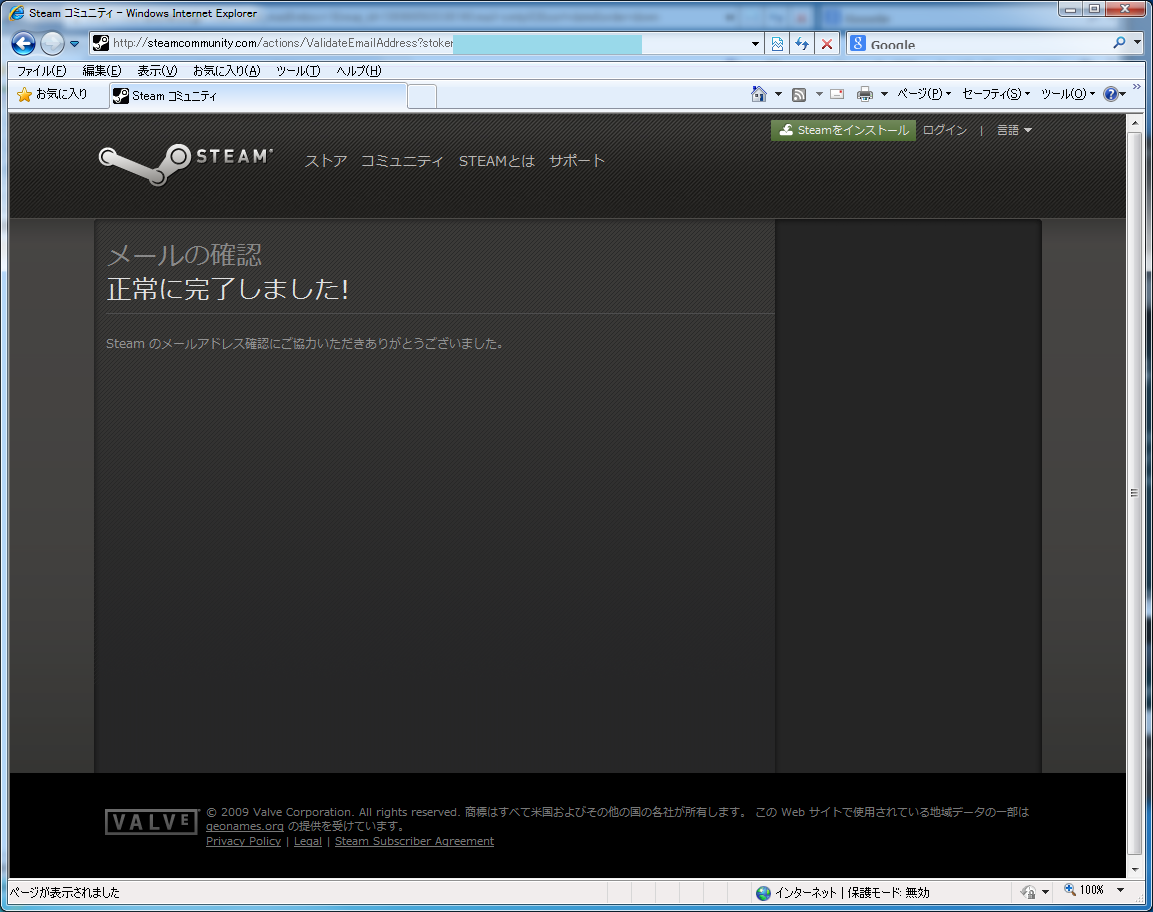Viewport: 1153px width, 912px height.
Task: Click the status bar privacy shield icon
Action: coord(1028,892)
